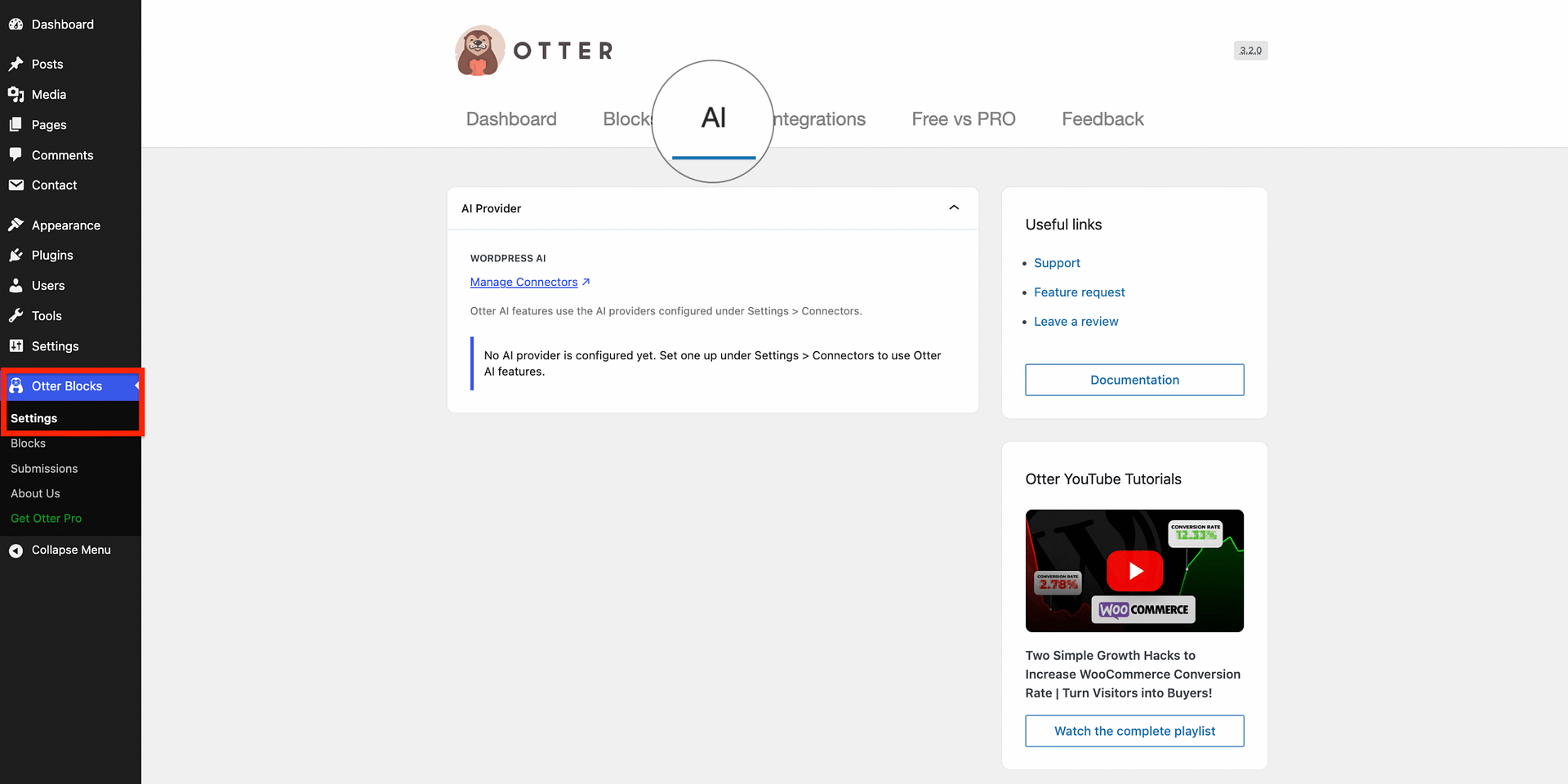This screenshot has width=1568, height=784.
Task: Switch to the Blocks tab
Action: (x=627, y=119)
